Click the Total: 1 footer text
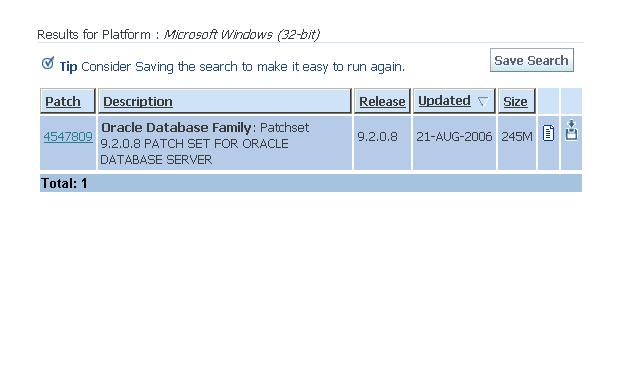The height and width of the screenshot is (384, 622). [64, 183]
